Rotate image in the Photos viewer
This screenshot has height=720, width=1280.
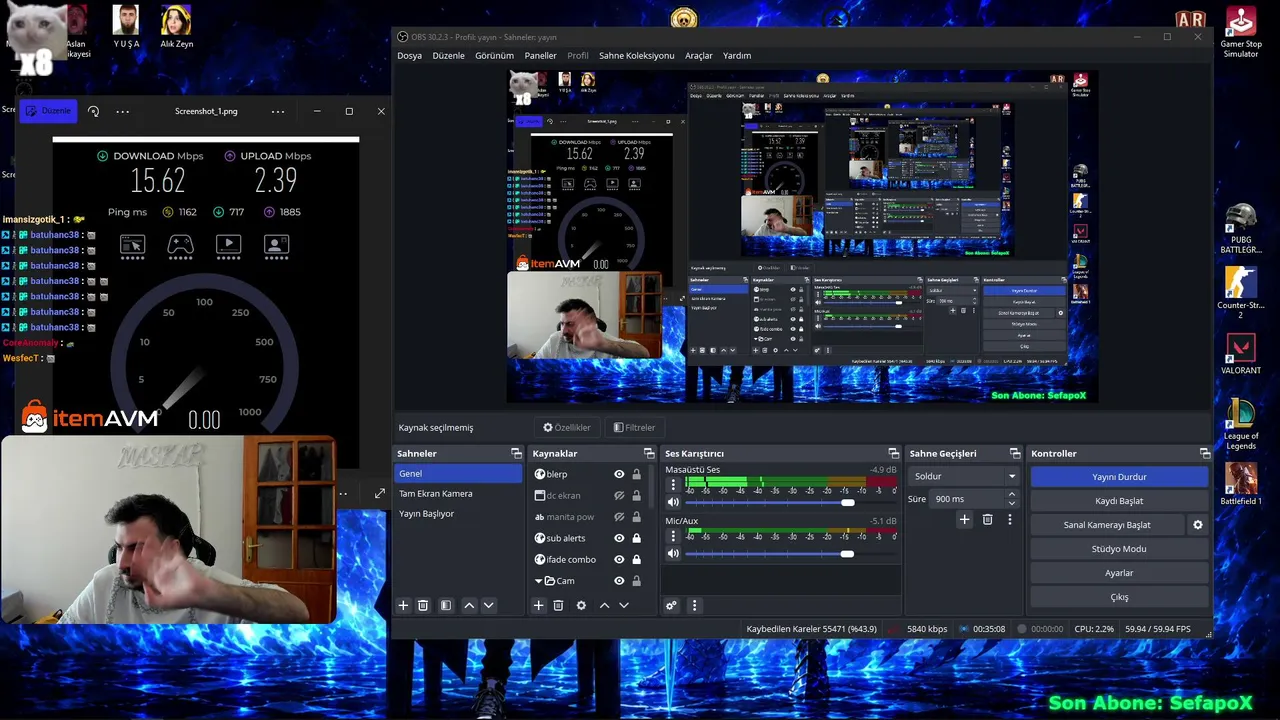pyautogui.click(x=93, y=111)
